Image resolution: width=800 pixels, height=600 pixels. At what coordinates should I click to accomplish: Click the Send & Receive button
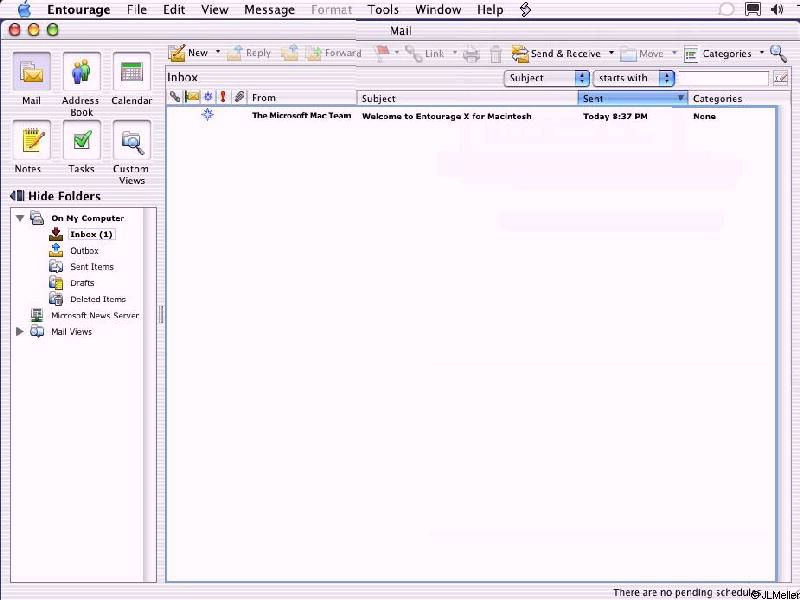click(556, 54)
